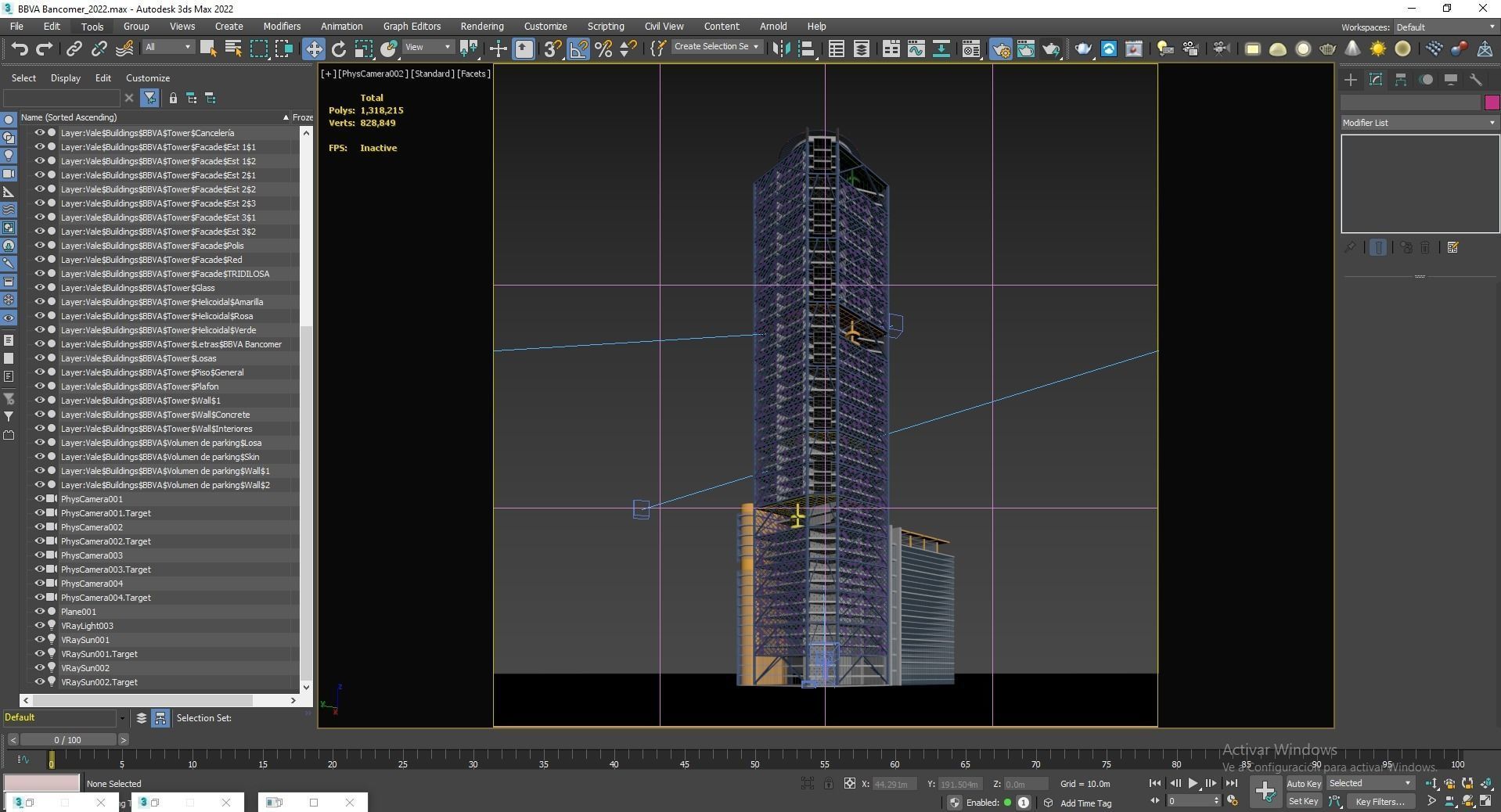This screenshot has height=812, width=1501.
Task: Toggle the explorer Lock Cell Editing icon
Action: [173, 98]
